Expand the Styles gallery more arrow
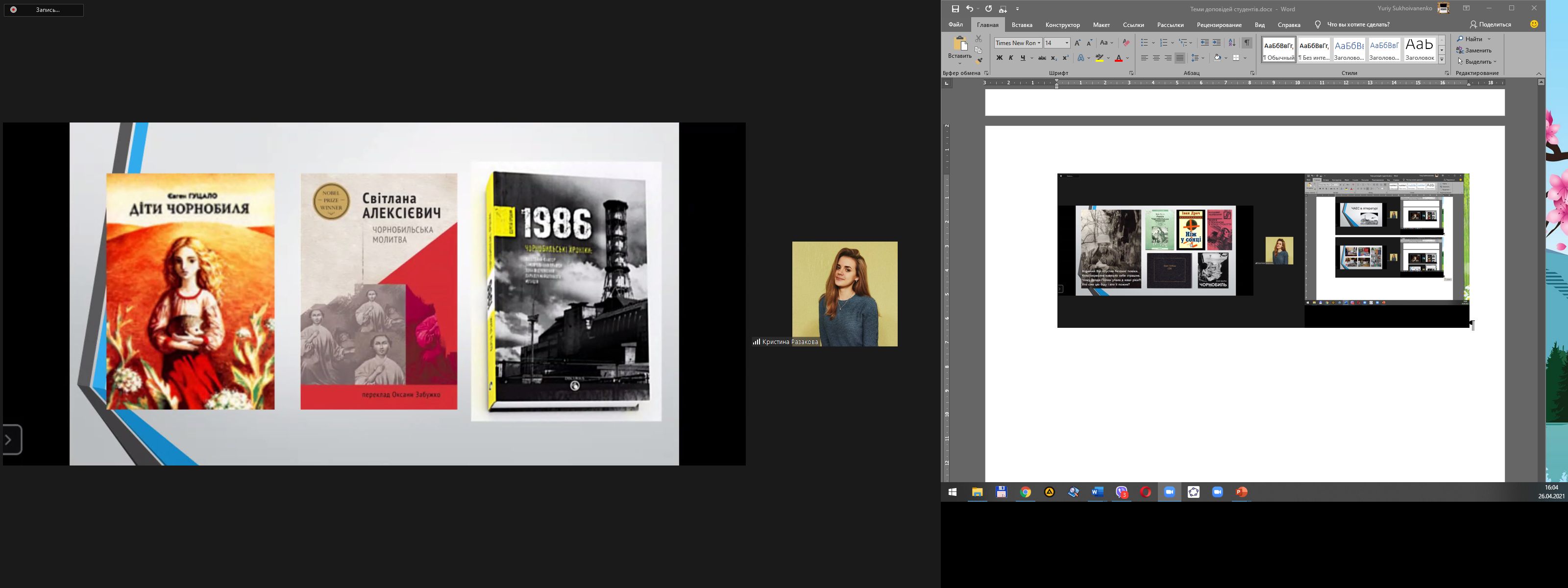This screenshot has height=588, width=1568. 1442,60
